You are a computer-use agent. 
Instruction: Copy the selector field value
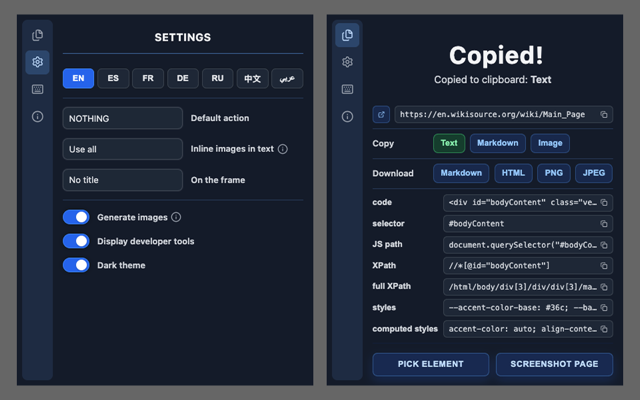(604, 224)
